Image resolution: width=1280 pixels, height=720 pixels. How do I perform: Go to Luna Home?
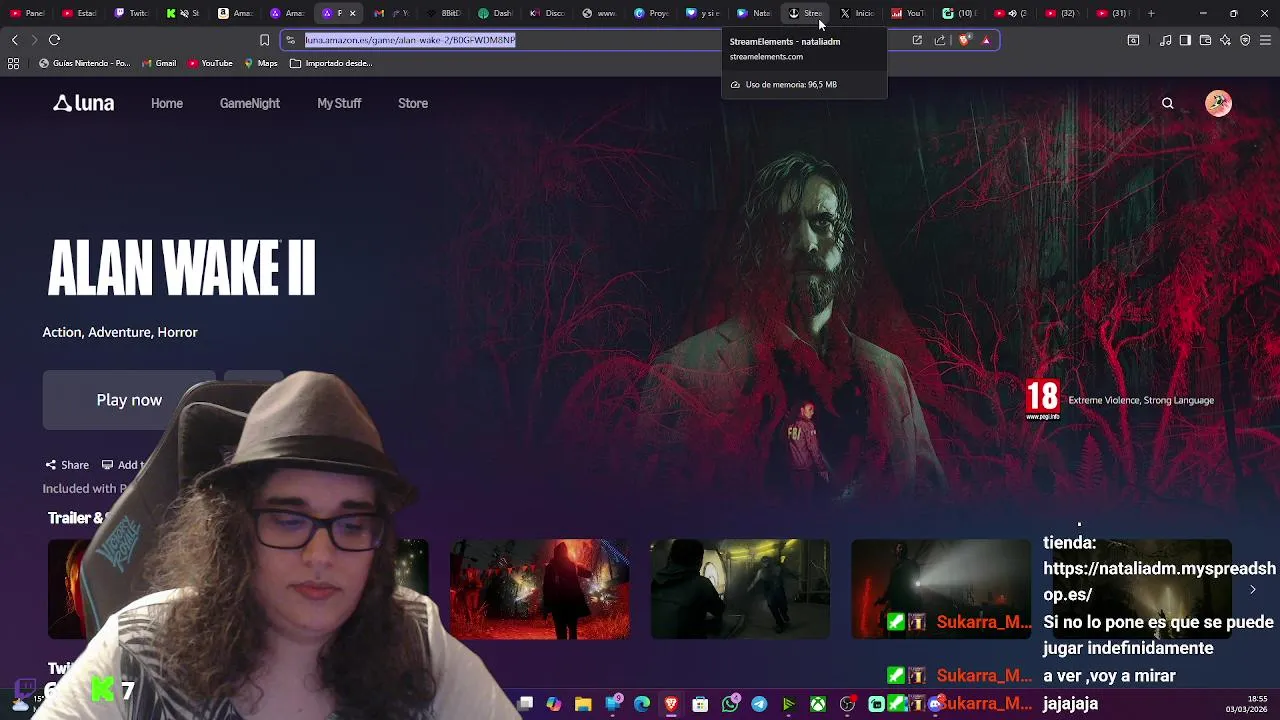(167, 103)
